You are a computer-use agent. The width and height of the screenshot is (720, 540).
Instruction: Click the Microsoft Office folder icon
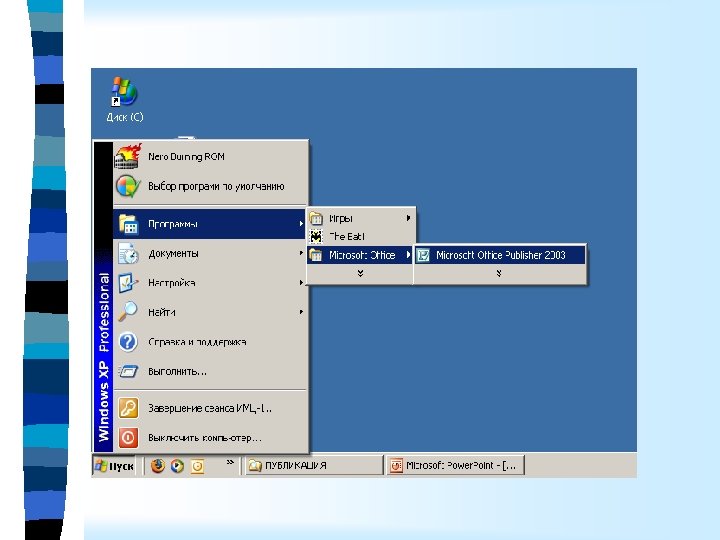coord(316,255)
